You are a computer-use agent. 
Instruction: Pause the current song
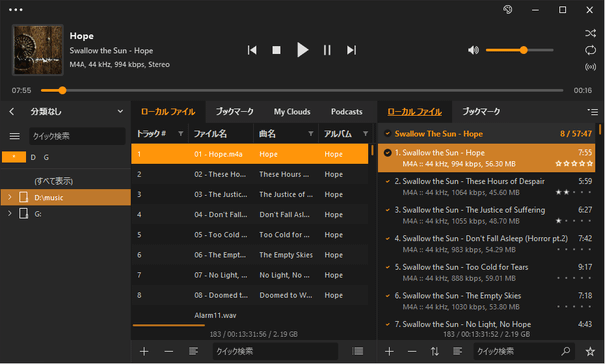click(x=327, y=50)
